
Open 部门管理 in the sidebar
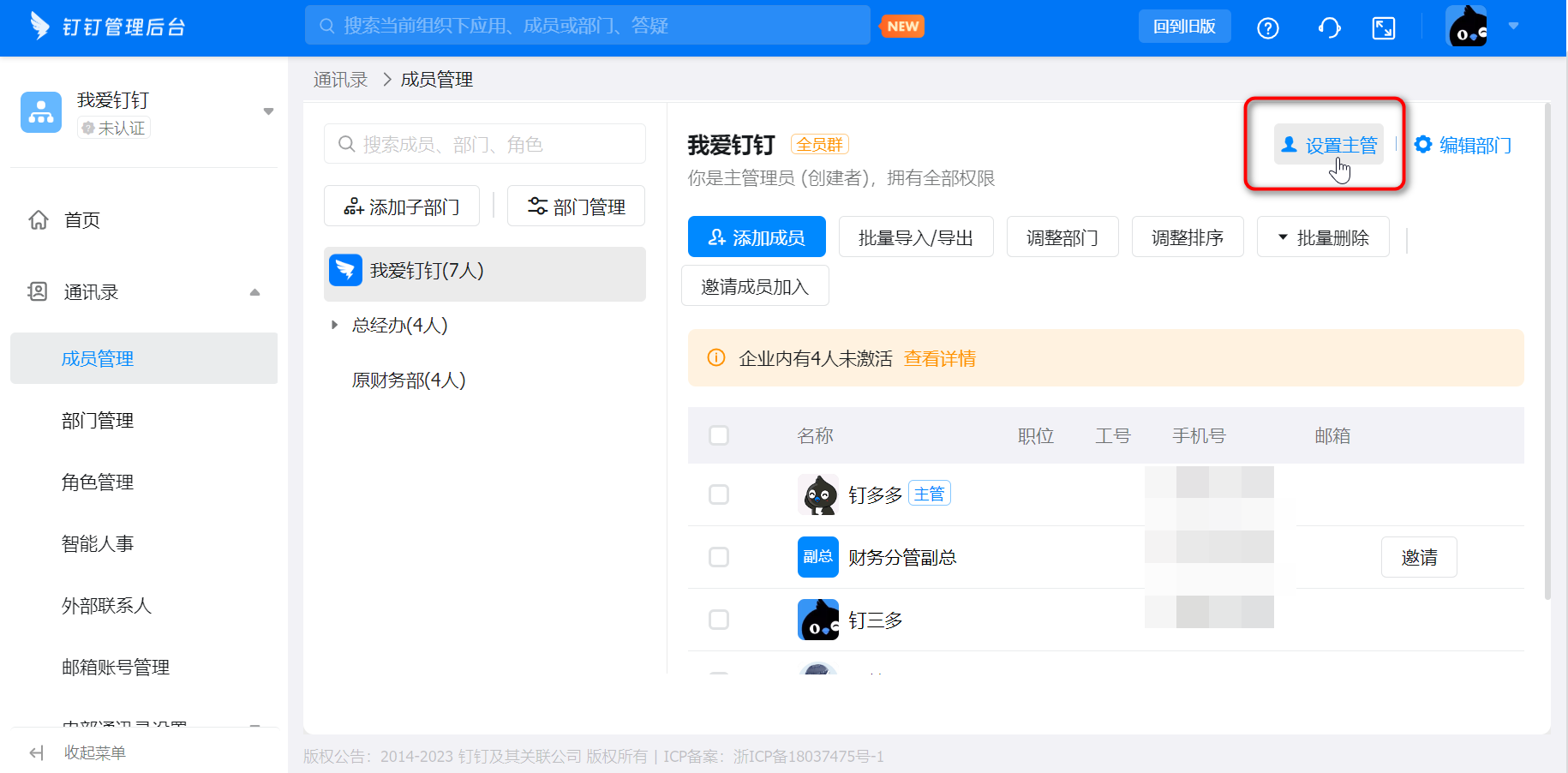[98, 421]
